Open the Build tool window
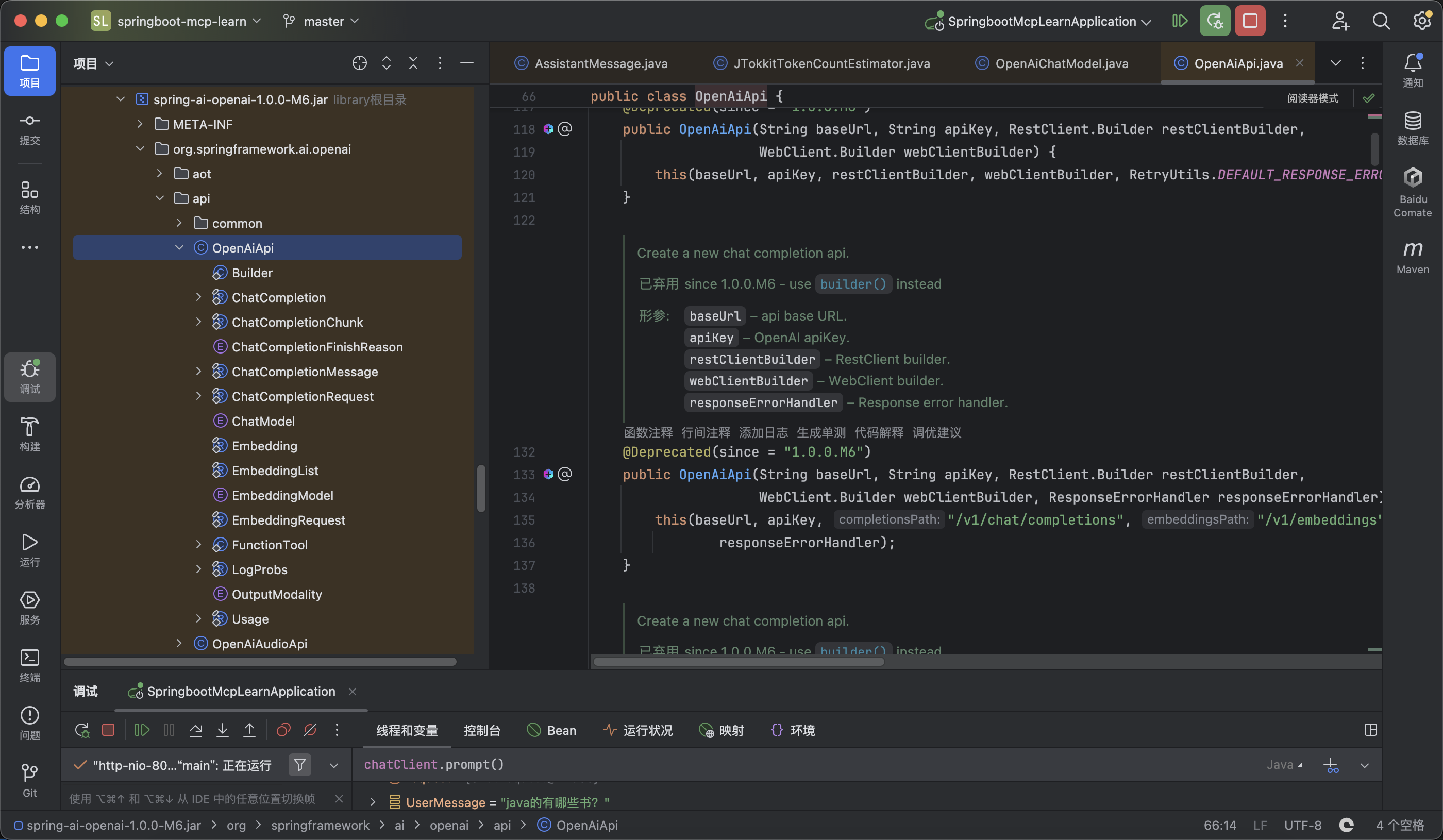The width and height of the screenshot is (1443, 840). [x=30, y=434]
